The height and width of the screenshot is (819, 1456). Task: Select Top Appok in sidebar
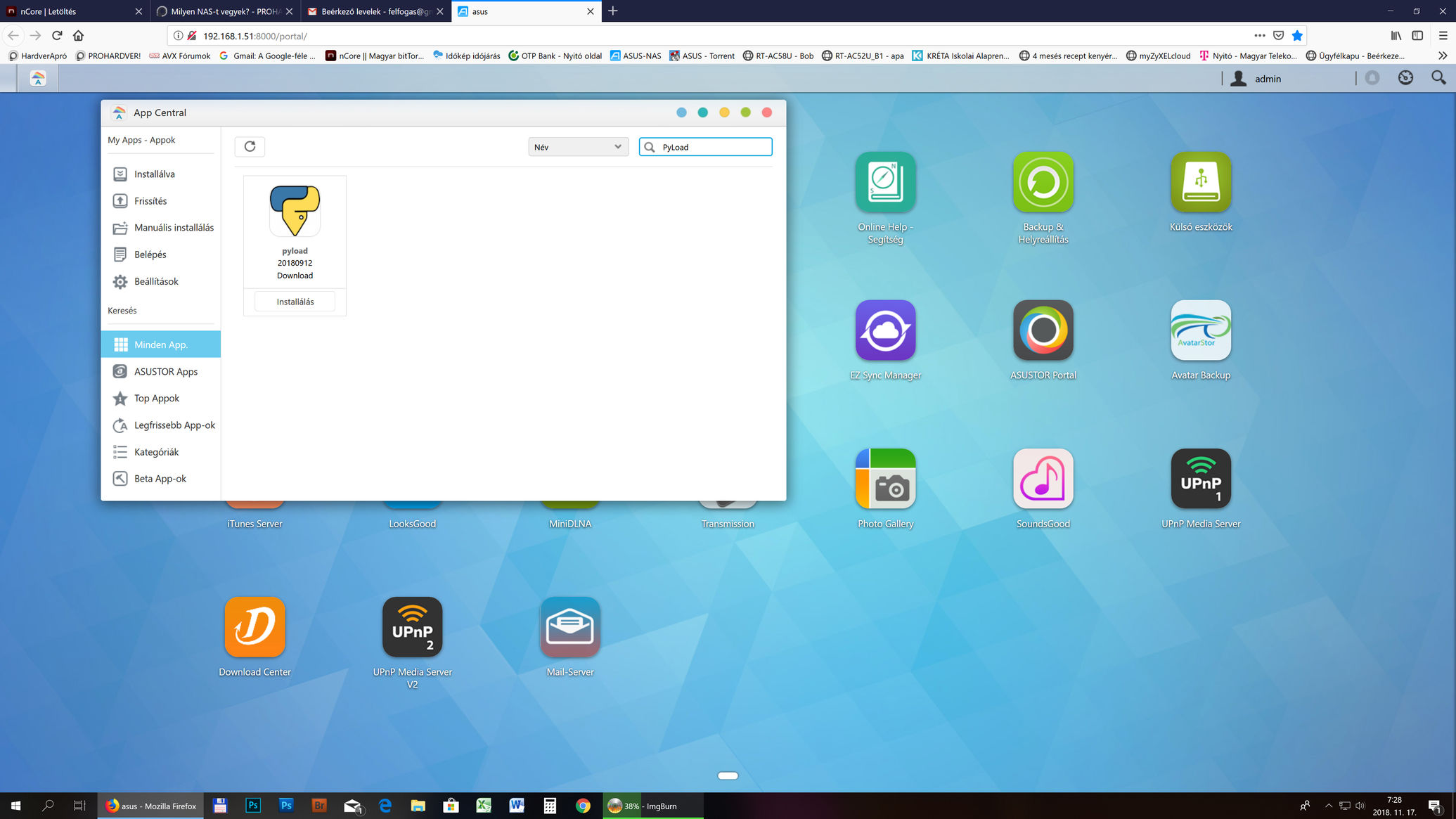click(x=156, y=398)
